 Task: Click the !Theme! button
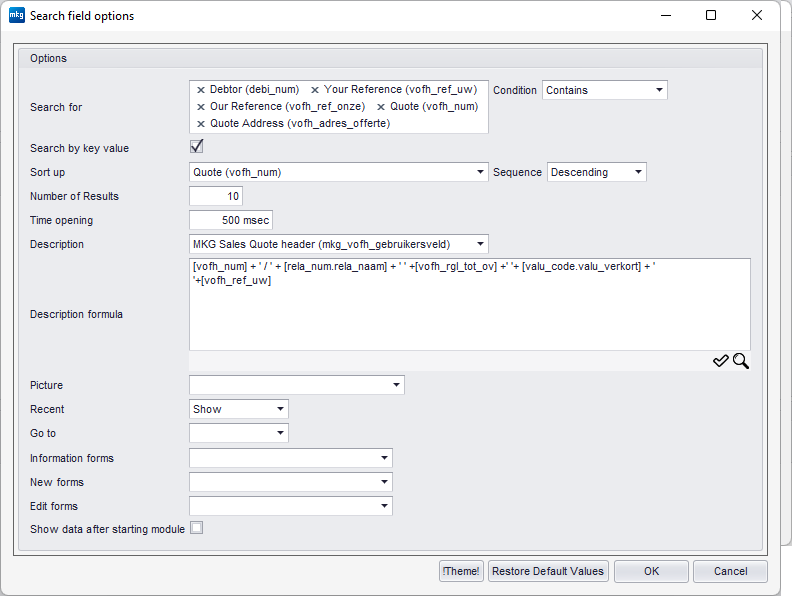[x=461, y=571]
